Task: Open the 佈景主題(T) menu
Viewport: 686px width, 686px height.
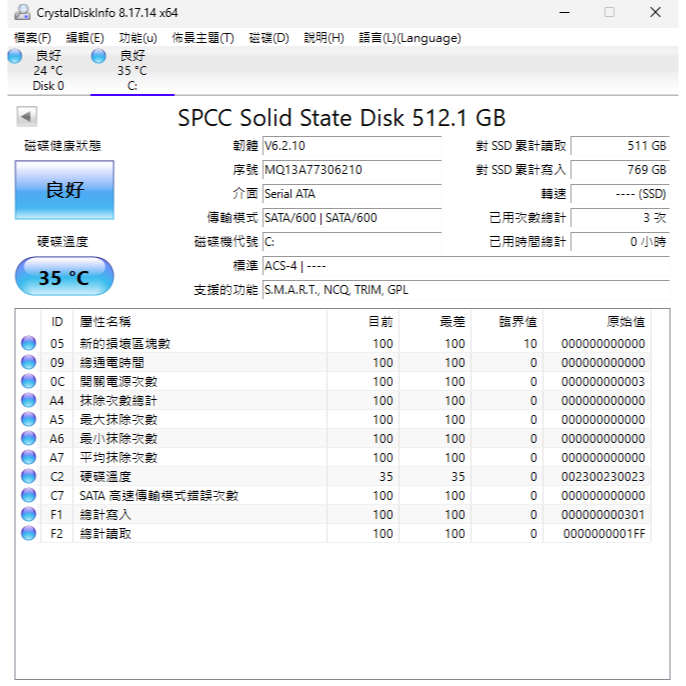Action: pyautogui.click(x=203, y=38)
